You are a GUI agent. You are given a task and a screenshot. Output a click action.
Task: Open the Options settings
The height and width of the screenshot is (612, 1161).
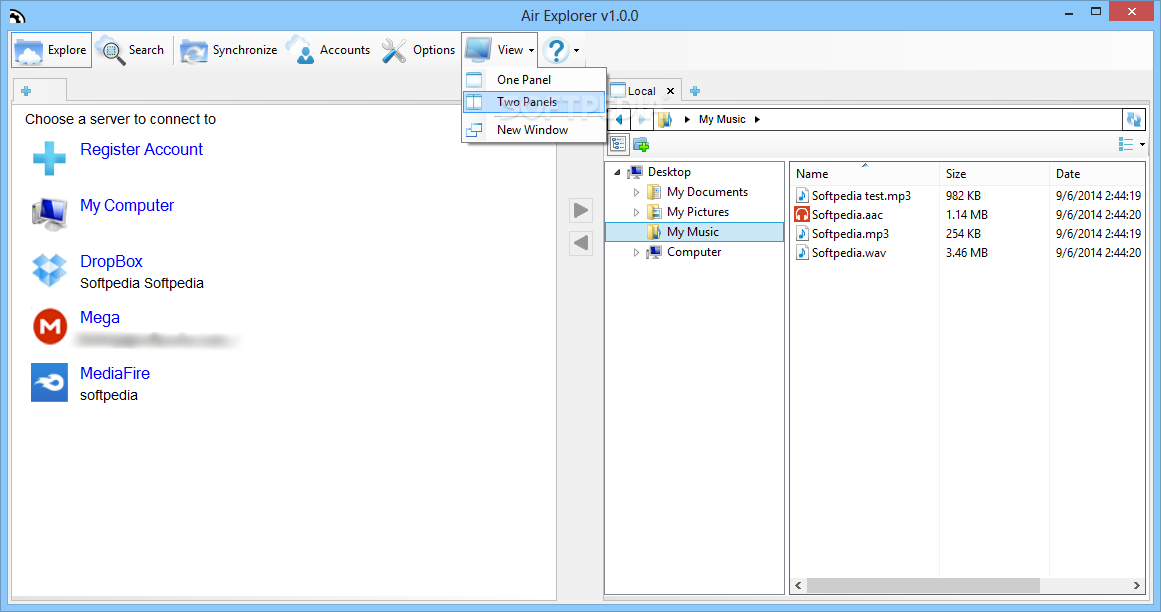click(x=418, y=50)
